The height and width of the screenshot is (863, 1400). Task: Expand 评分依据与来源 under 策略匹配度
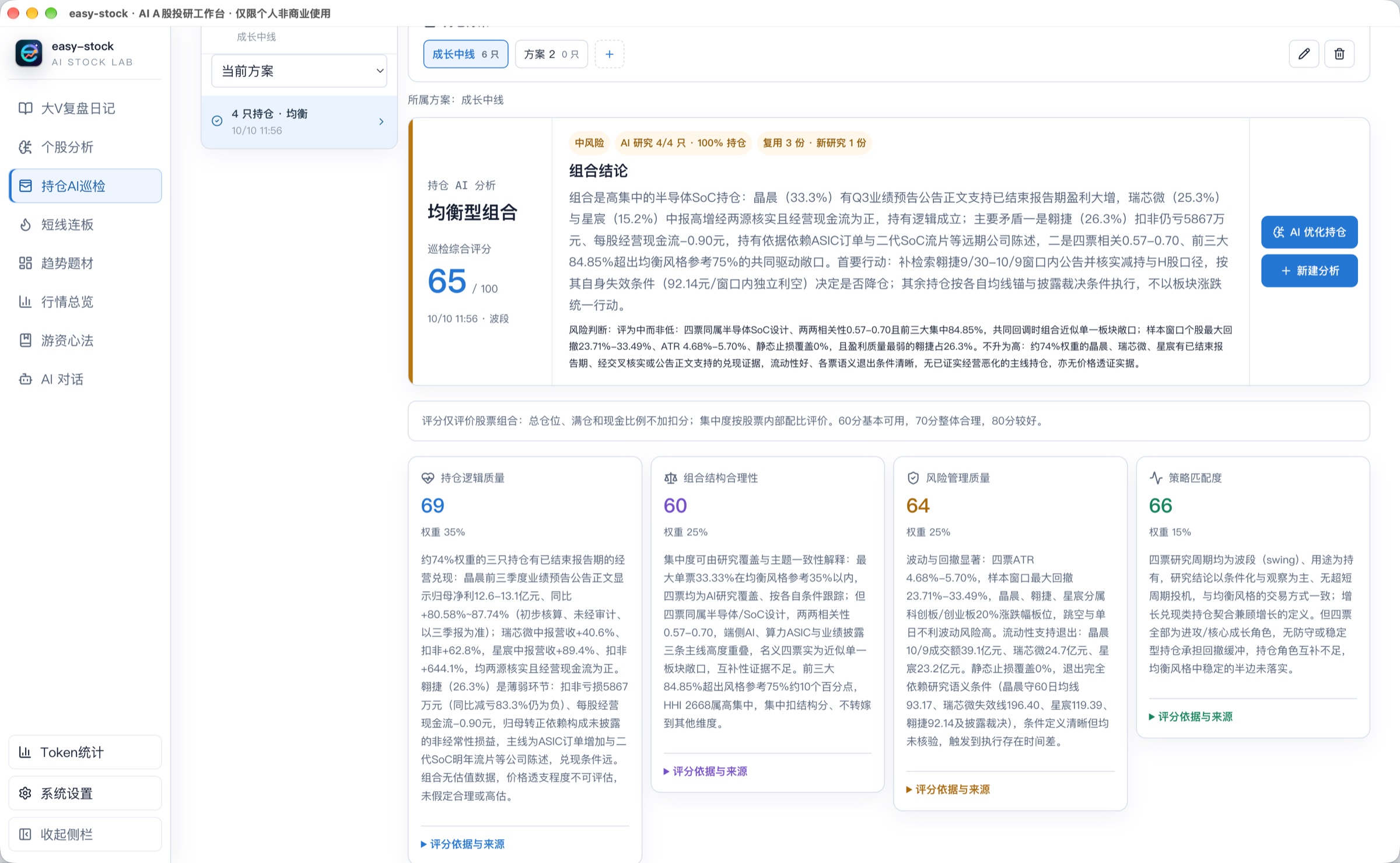tap(1191, 717)
